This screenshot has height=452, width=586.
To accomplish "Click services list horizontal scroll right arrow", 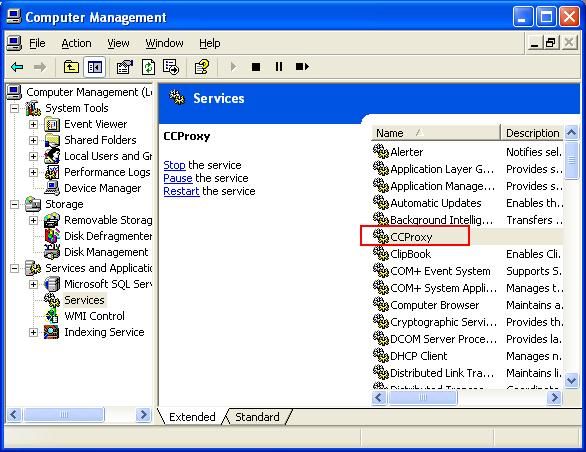I will [x=555, y=397].
